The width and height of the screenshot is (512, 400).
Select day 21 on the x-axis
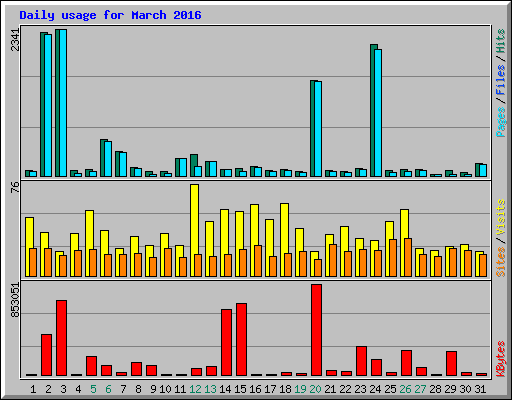point(330,389)
